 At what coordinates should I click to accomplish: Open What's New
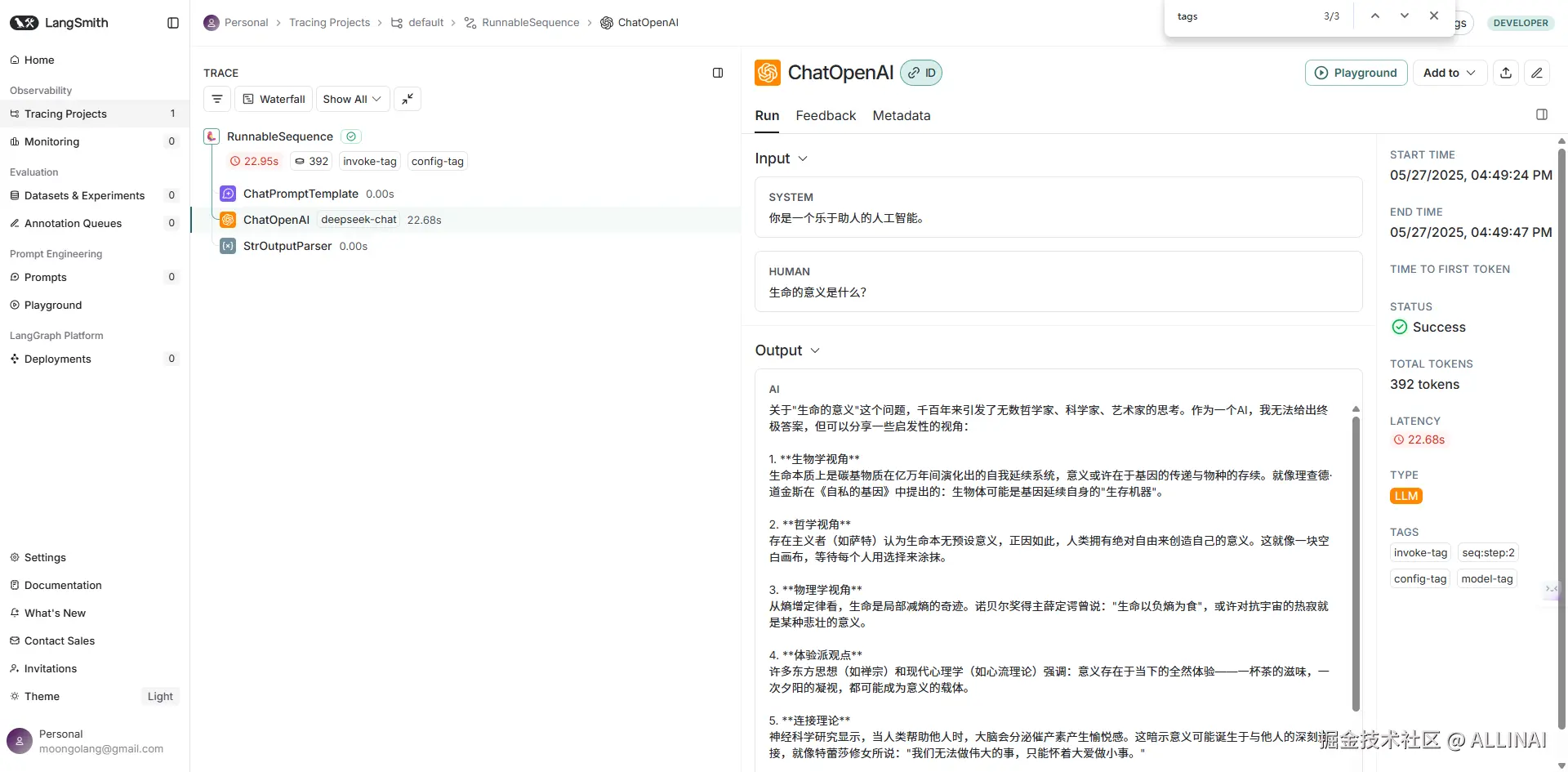[95, 613]
